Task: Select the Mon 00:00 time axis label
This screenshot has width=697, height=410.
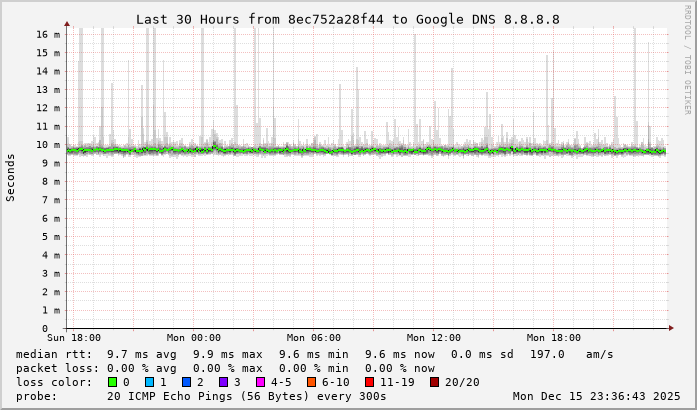Action: (x=194, y=338)
